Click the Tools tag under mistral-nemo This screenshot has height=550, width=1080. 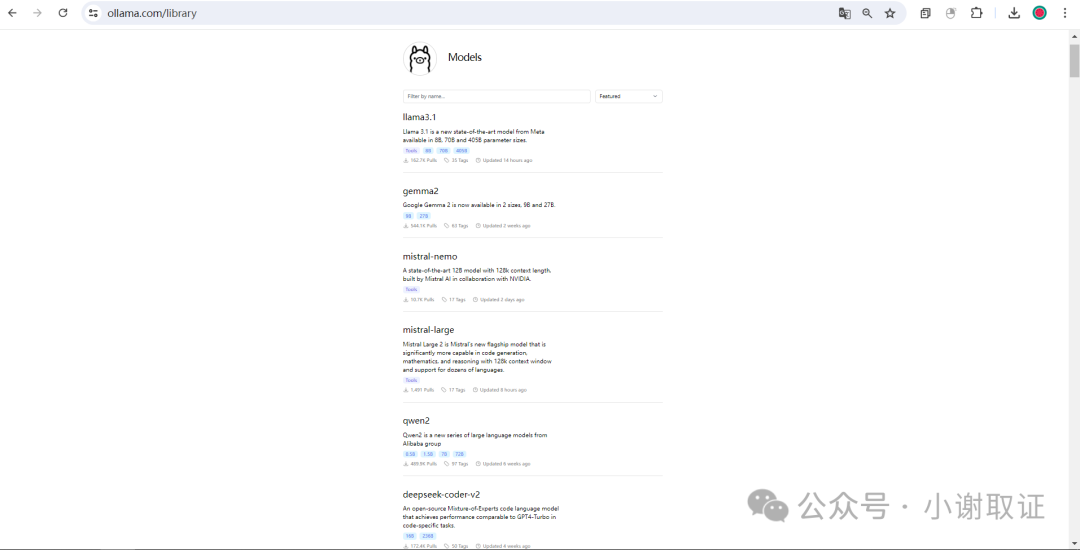(x=411, y=290)
